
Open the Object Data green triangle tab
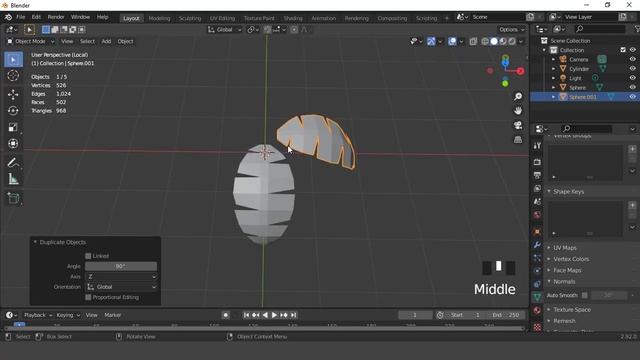click(x=537, y=297)
